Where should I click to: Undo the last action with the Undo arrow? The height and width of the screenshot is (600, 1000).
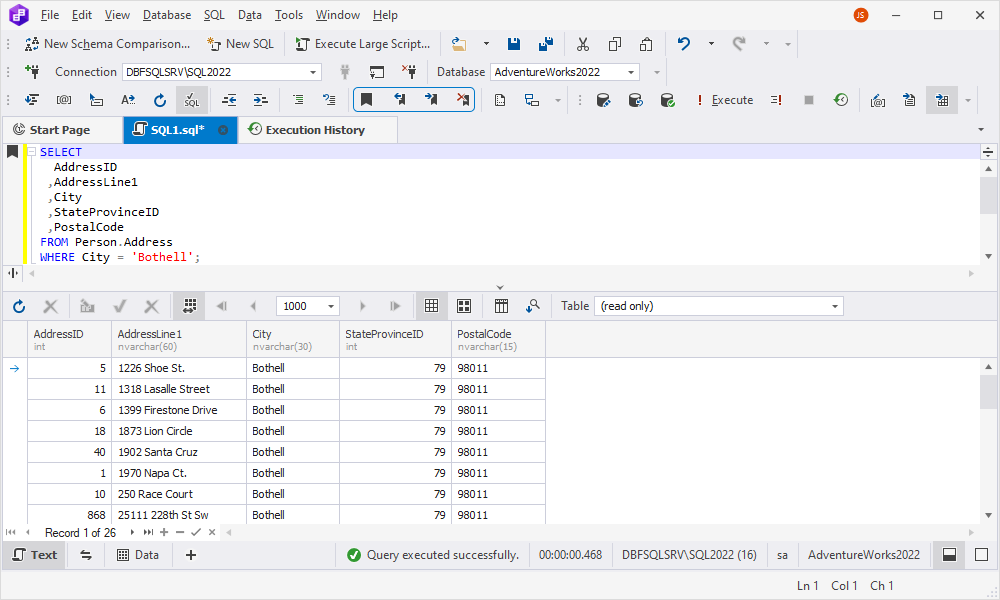point(684,44)
